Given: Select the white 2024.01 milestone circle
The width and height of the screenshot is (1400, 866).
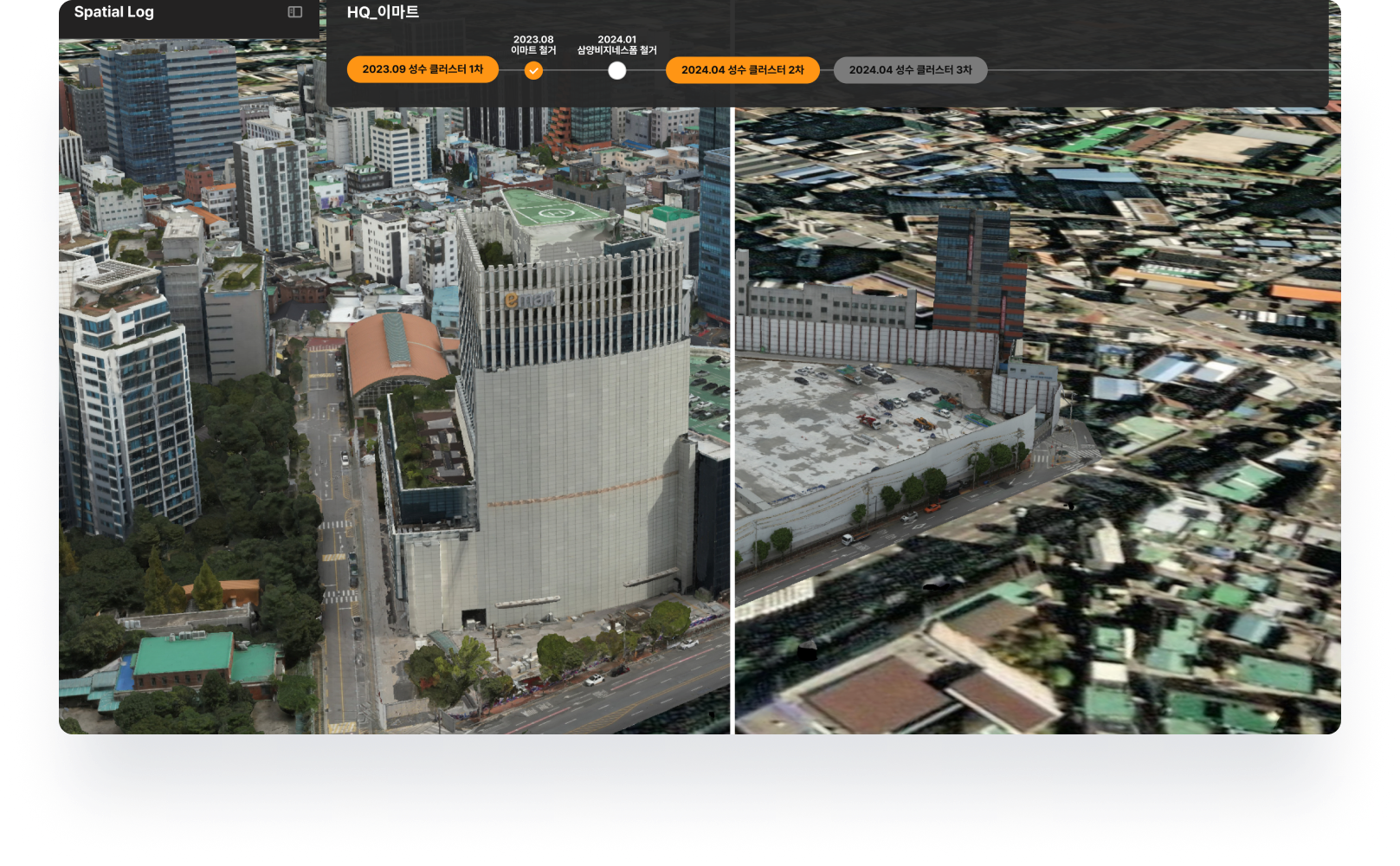Looking at the screenshot, I should coord(616,71).
